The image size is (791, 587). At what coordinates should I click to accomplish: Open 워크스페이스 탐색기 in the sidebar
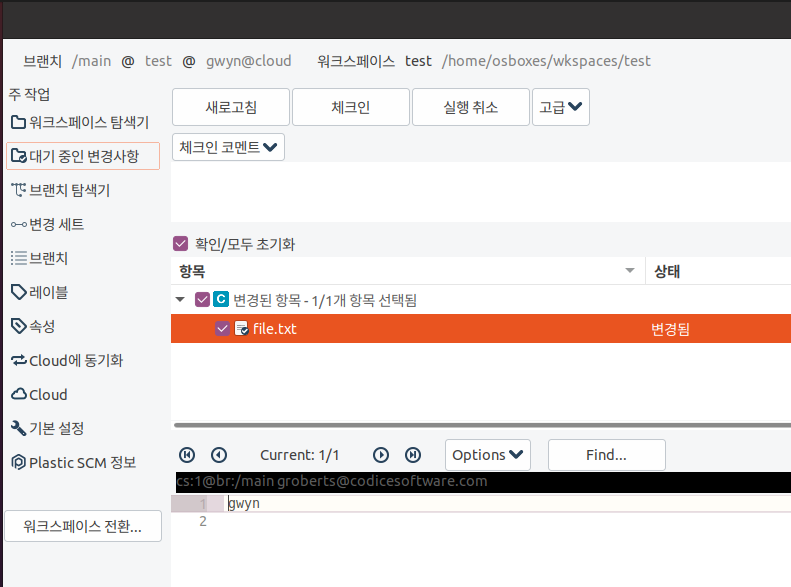coord(81,122)
